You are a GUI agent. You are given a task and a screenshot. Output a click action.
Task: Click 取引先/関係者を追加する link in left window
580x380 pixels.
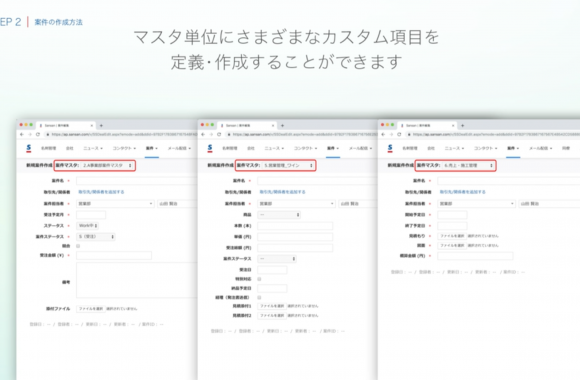pos(101,192)
